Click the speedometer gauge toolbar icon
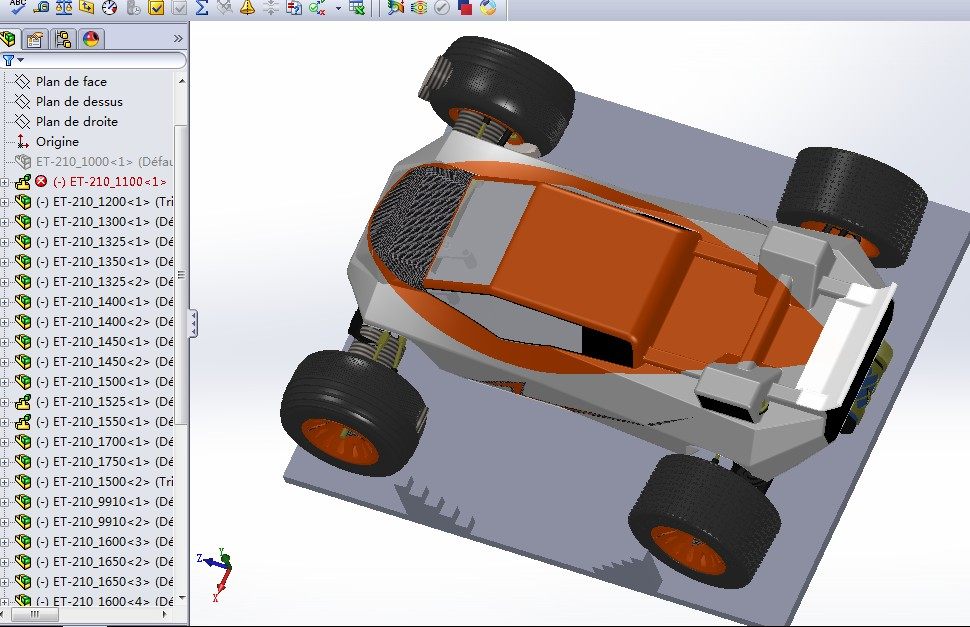Image resolution: width=970 pixels, height=627 pixels. click(x=110, y=8)
